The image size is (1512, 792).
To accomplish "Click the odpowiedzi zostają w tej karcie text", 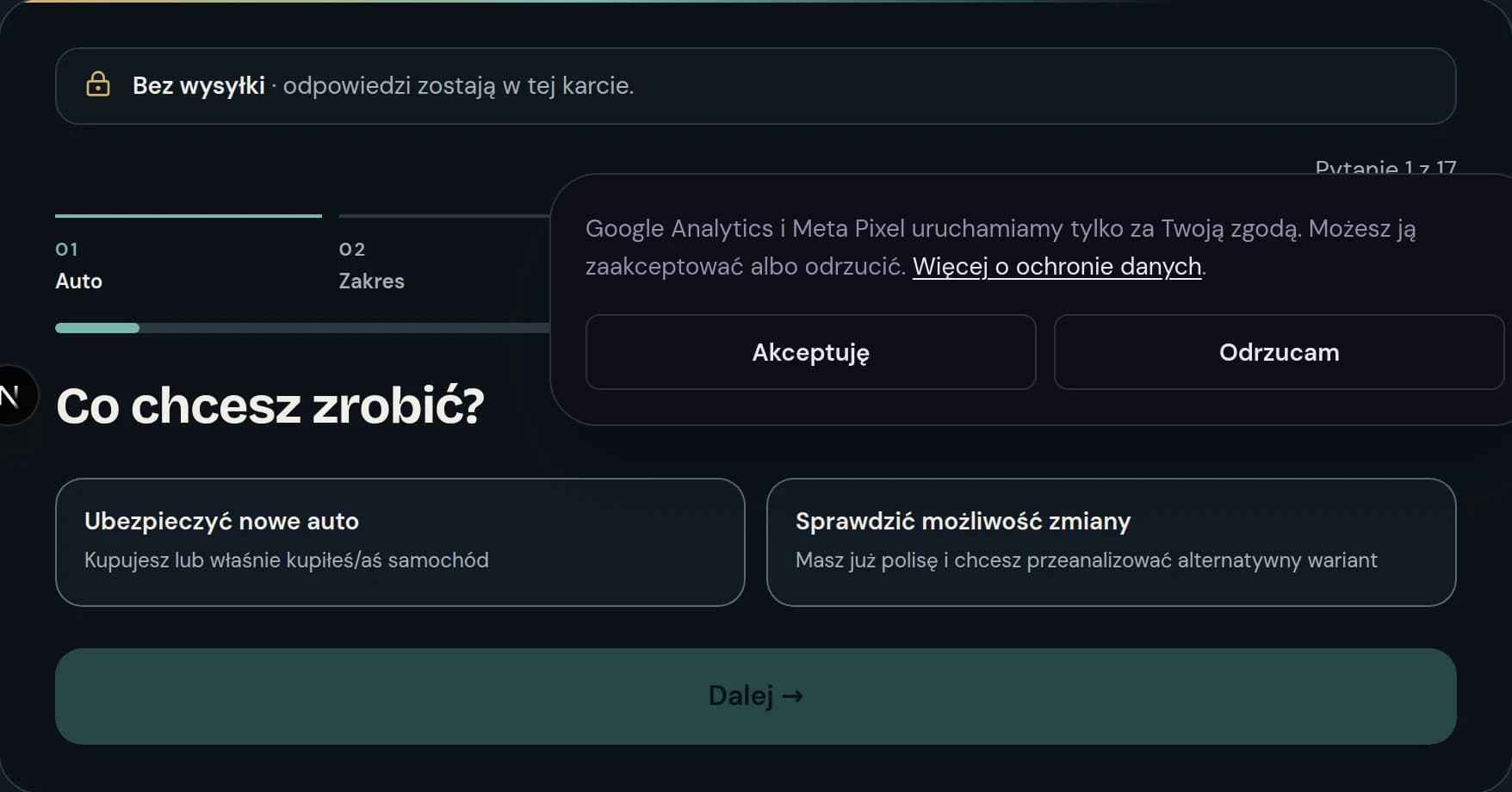I will point(458,86).
